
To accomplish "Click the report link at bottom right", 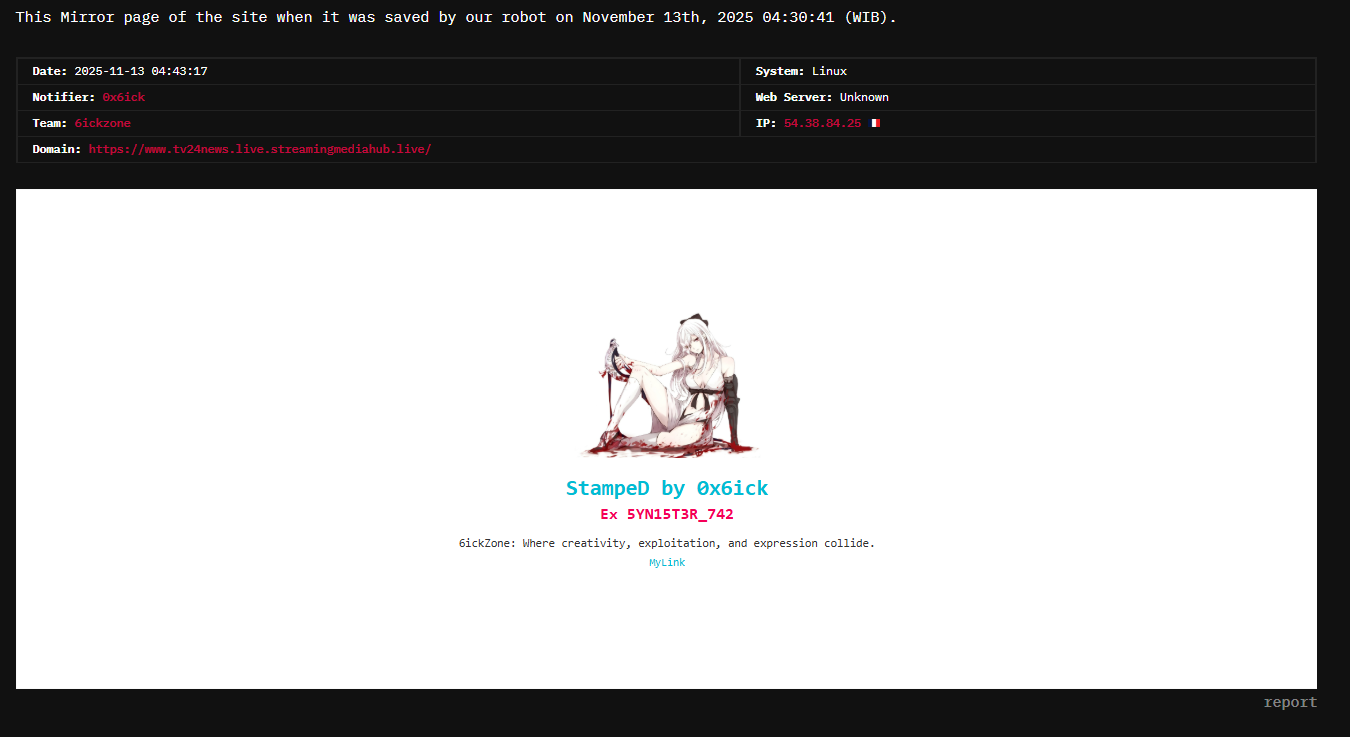I will click(1290, 702).
